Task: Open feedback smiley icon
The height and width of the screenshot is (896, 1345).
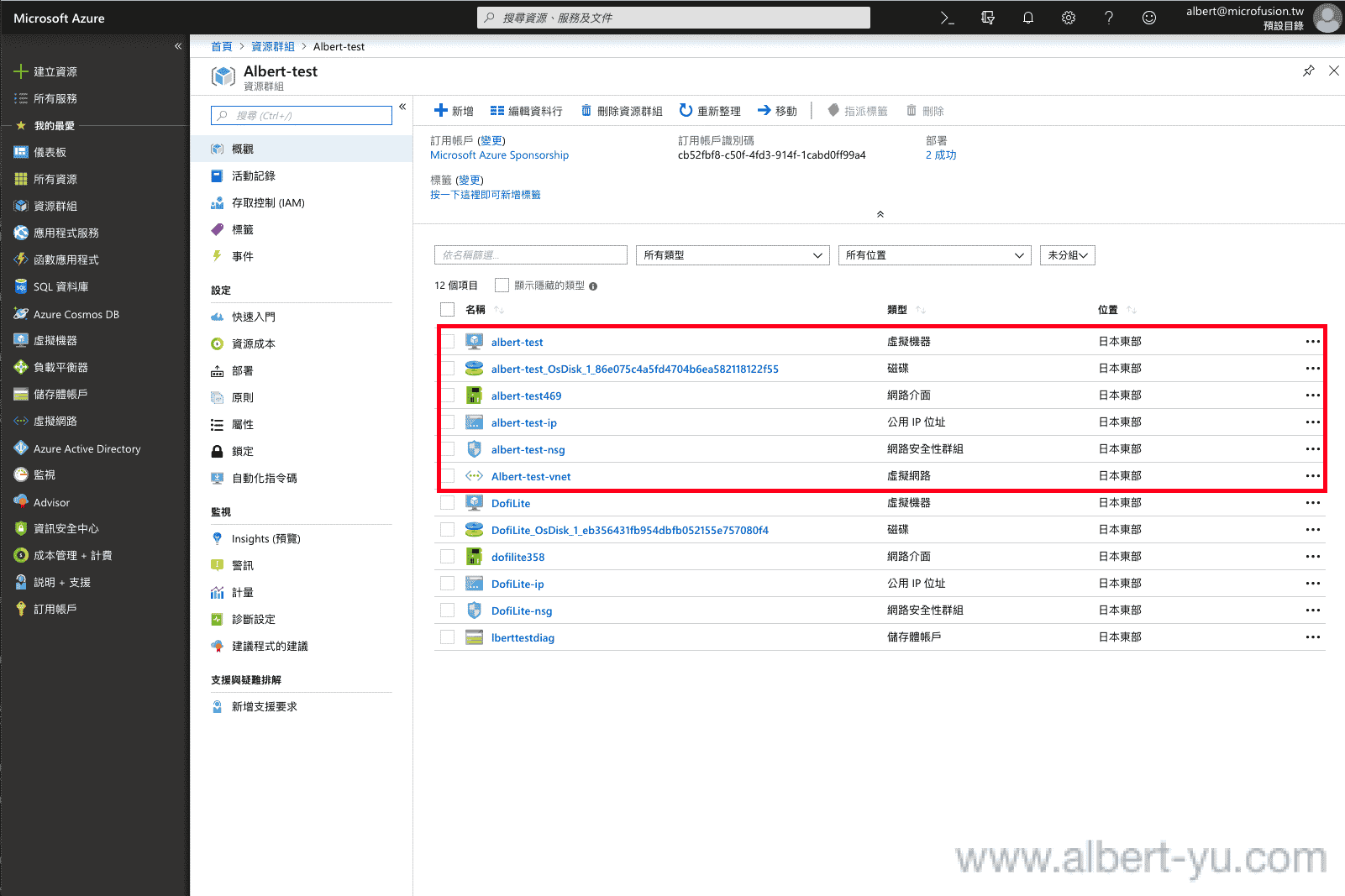Action: click(x=1149, y=18)
